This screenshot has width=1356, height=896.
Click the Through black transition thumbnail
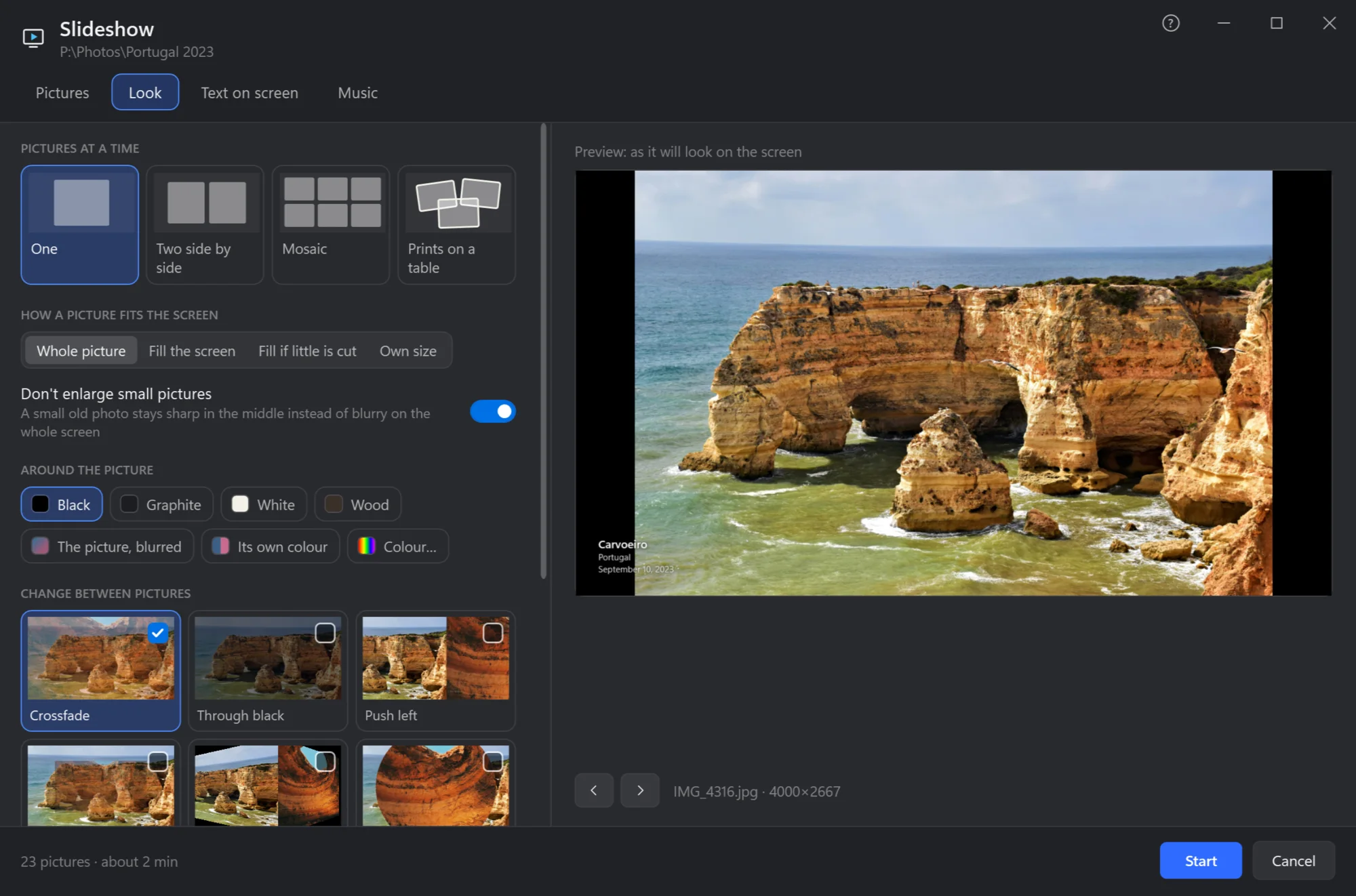pos(268,658)
